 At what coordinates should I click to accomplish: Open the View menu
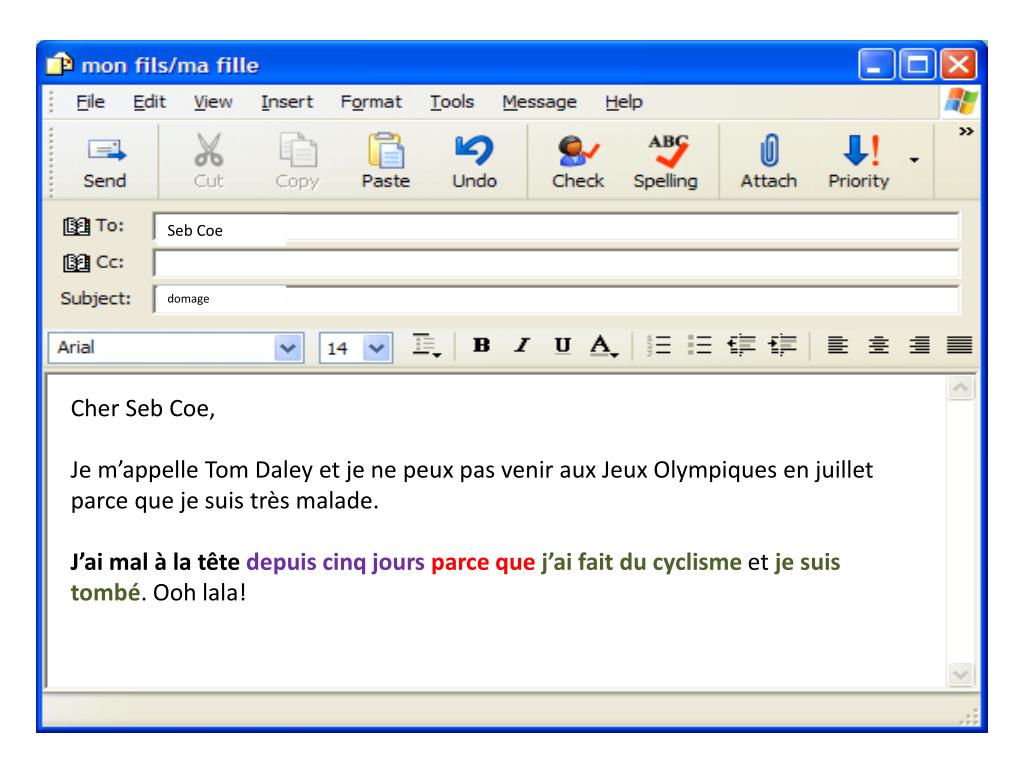click(213, 102)
